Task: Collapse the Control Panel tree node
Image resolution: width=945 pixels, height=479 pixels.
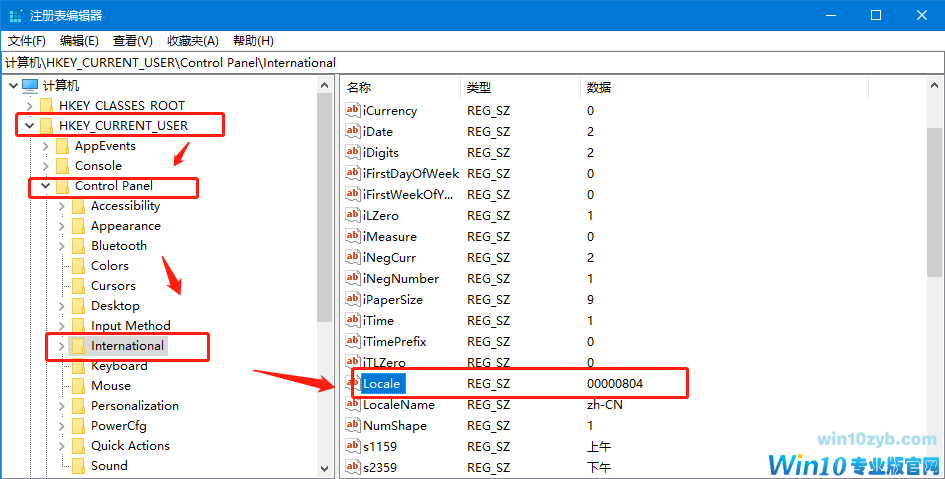Action: (x=45, y=186)
